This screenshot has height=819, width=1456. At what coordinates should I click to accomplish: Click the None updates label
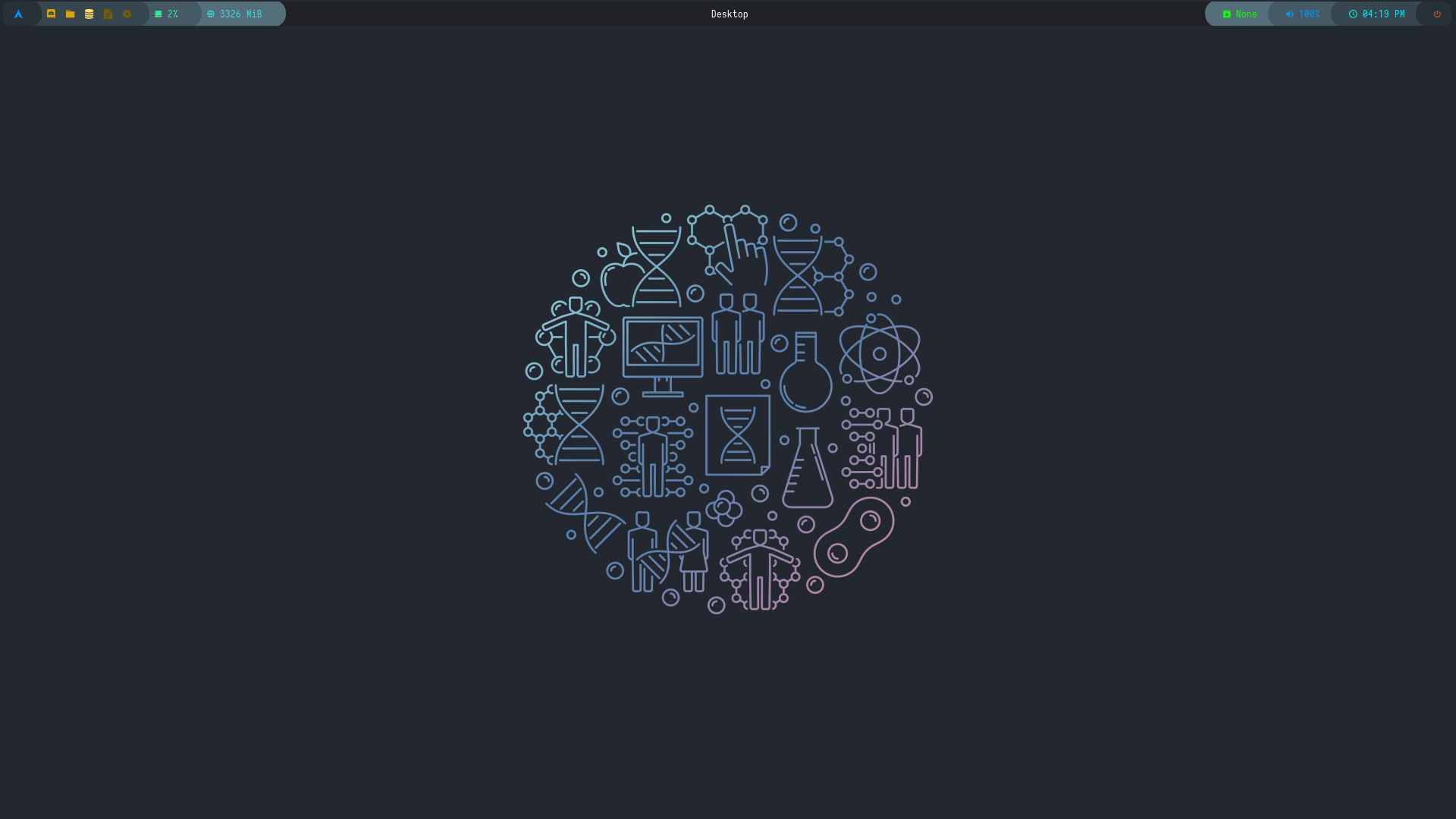tap(1246, 14)
